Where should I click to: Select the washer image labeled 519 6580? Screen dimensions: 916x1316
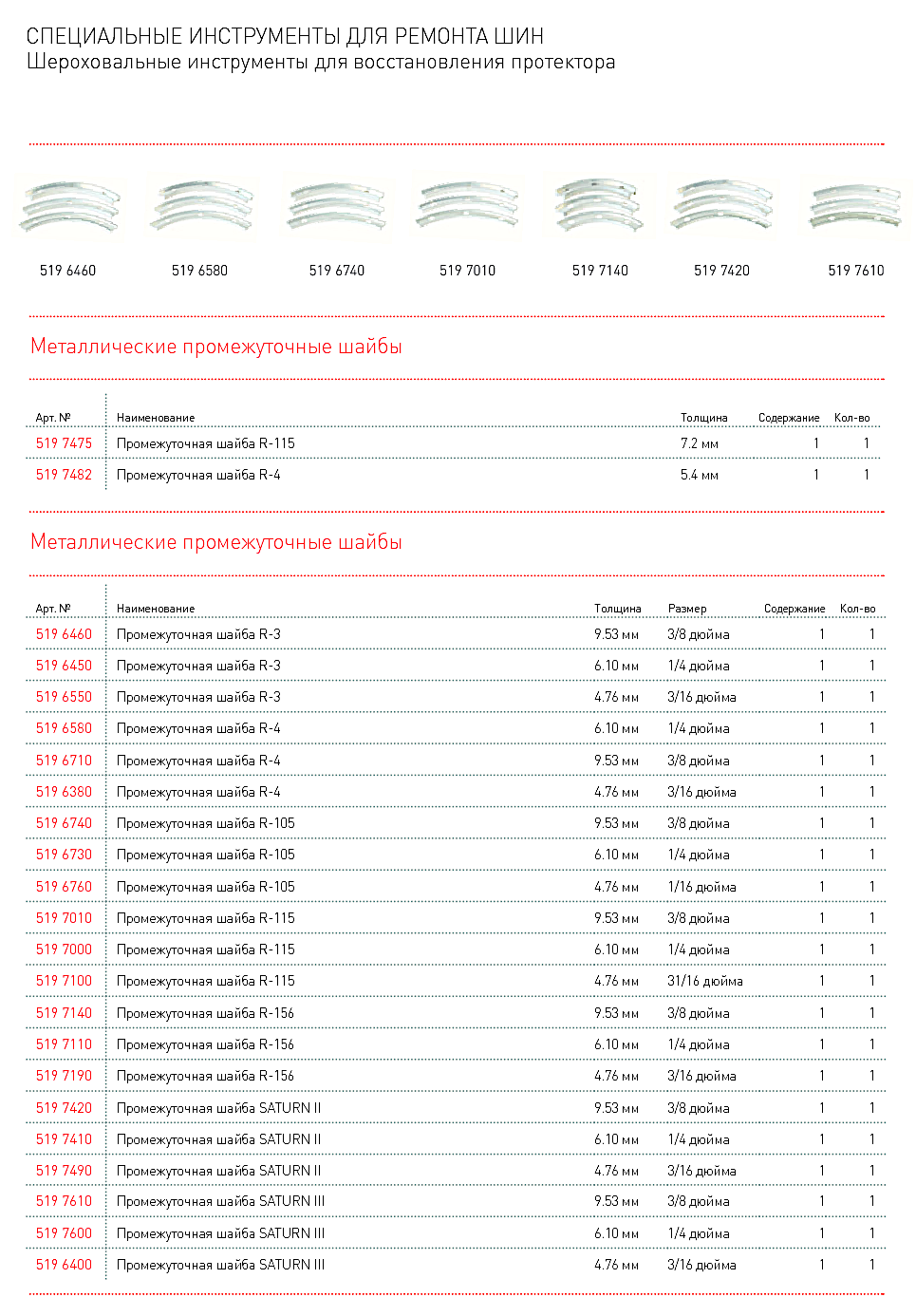(x=201, y=206)
